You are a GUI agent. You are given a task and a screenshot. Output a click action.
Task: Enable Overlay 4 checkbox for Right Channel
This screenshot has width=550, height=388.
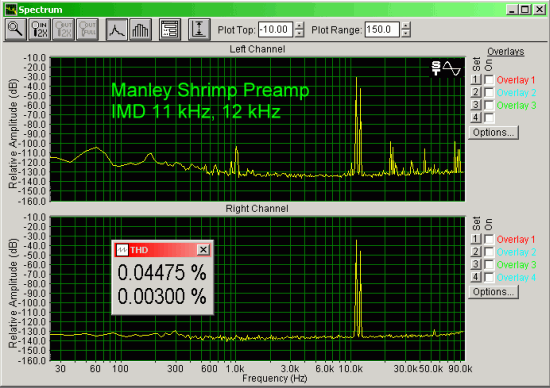pyautogui.click(x=489, y=277)
